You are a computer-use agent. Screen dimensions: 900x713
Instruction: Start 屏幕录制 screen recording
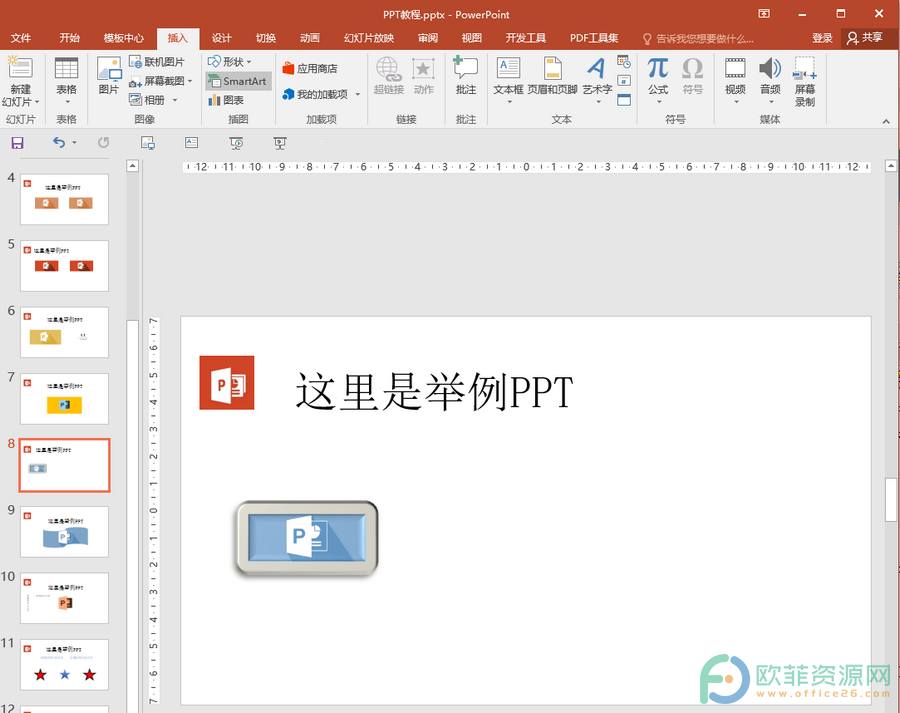tap(805, 81)
